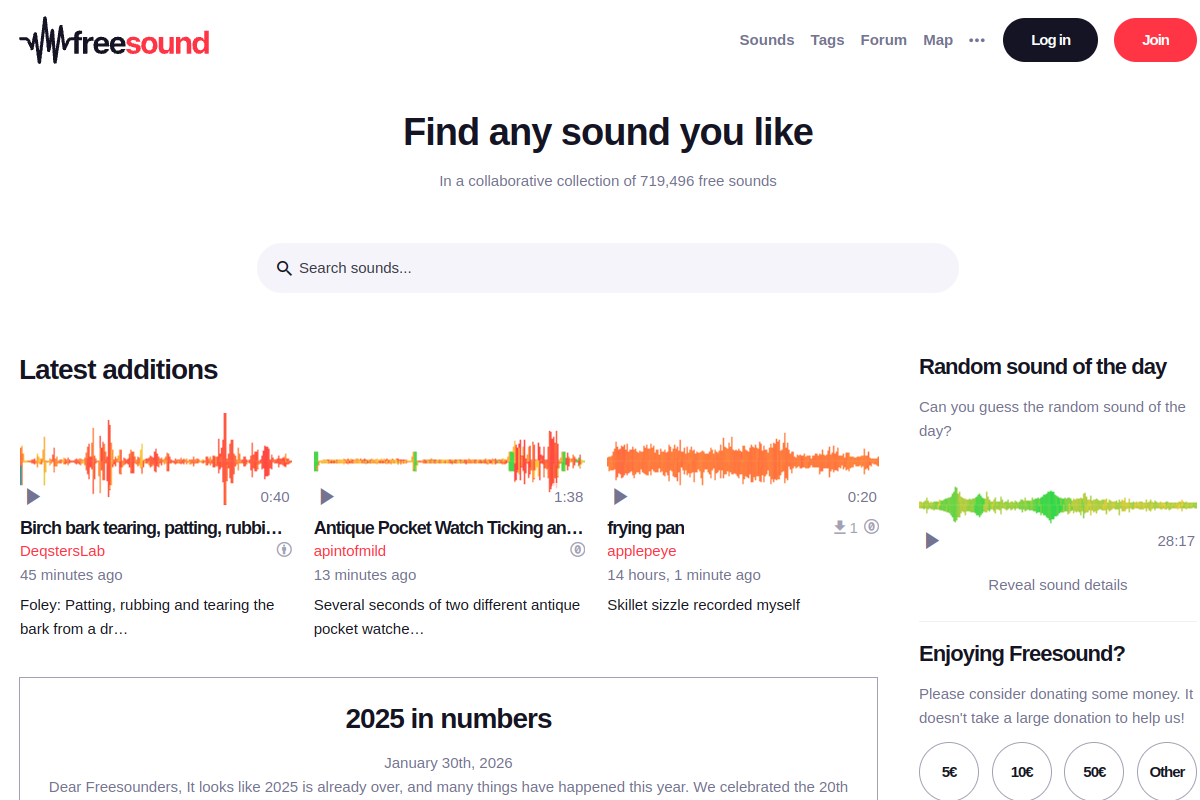1200x800 pixels.
Task: Download the "frying pan" sound
Action: tap(838, 527)
